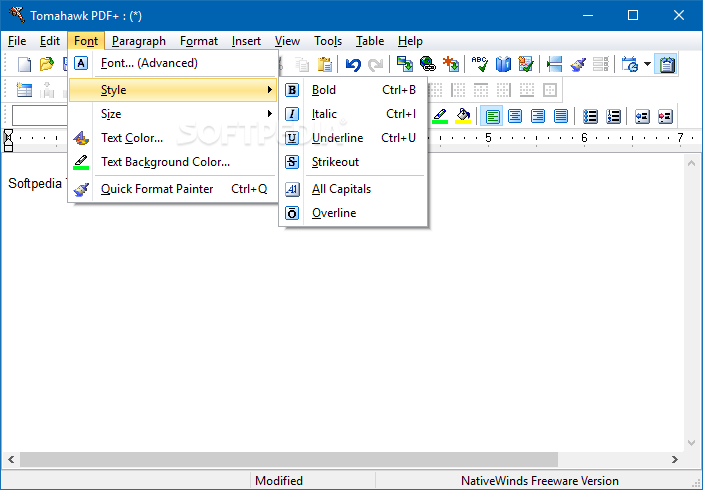Click the checklist chart toolbar icon
703x490 pixels.
[x=525, y=65]
